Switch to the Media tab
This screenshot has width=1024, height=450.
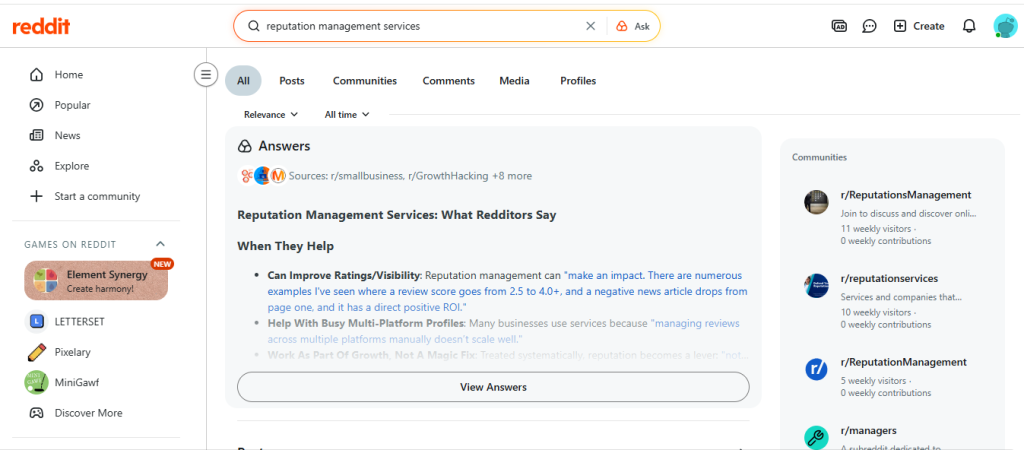[x=515, y=81]
